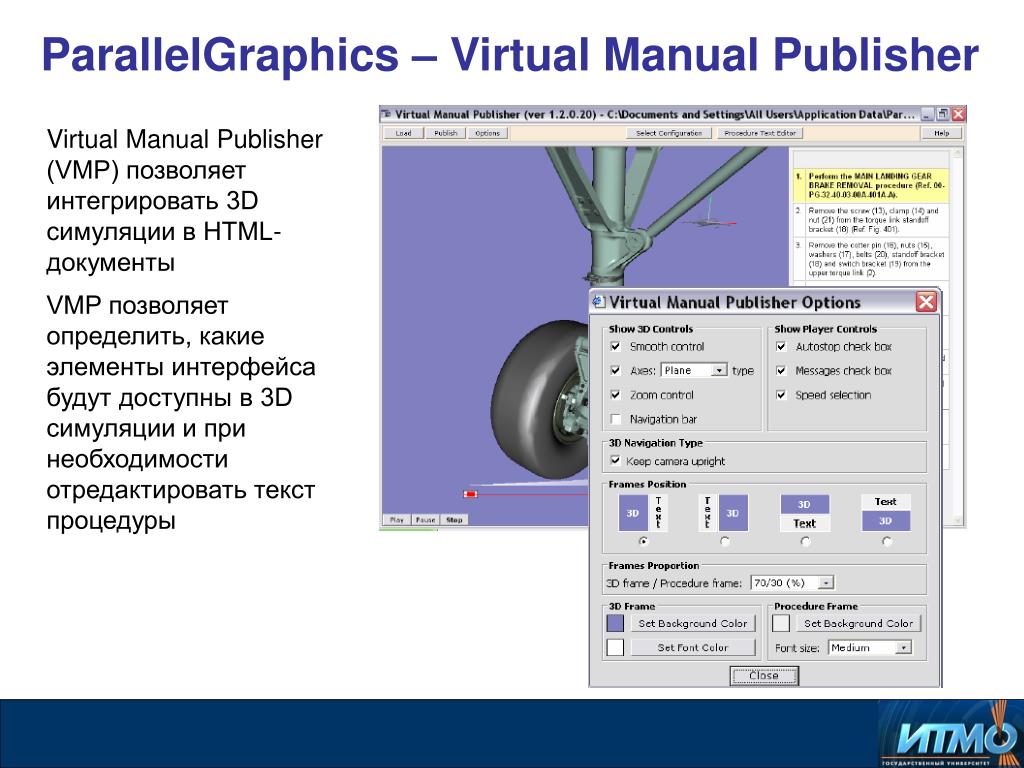Viewport: 1024px width, 768px height.
Task: Click Procedure Frame Set Background Color button
Action: pyautogui.click(x=858, y=623)
